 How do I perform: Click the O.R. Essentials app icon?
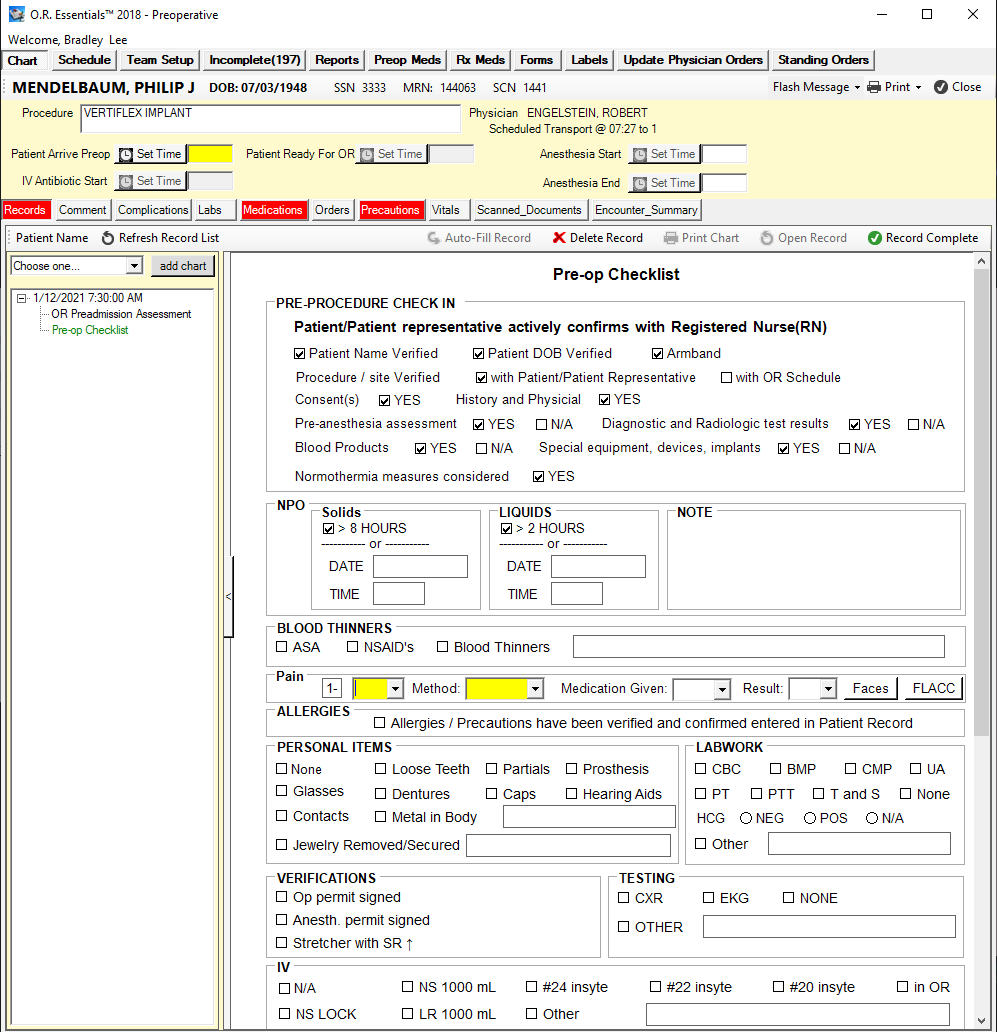click(x=16, y=14)
